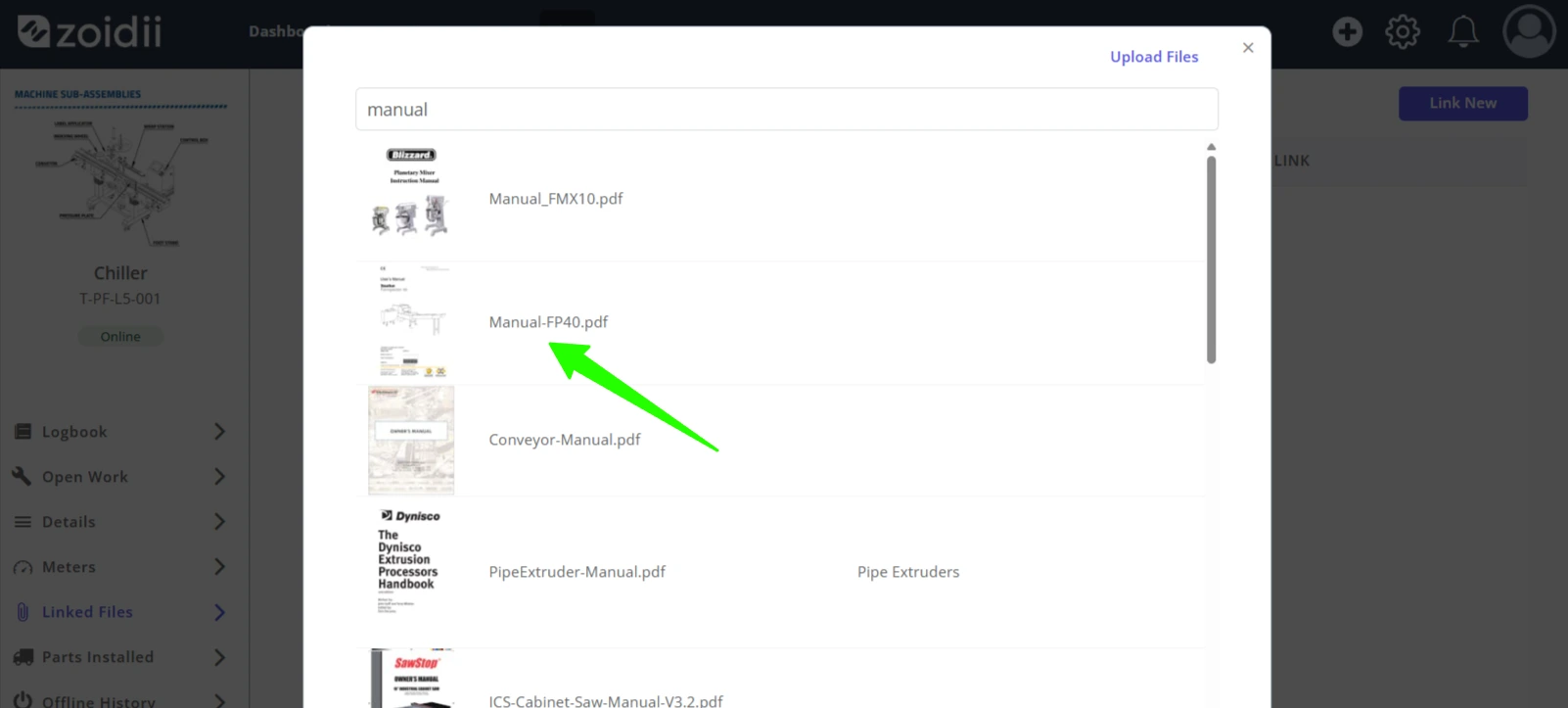Click the Linked Files paperclip icon
The width and height of the screenshot is (1568, 708).
[x=23, y=612]
